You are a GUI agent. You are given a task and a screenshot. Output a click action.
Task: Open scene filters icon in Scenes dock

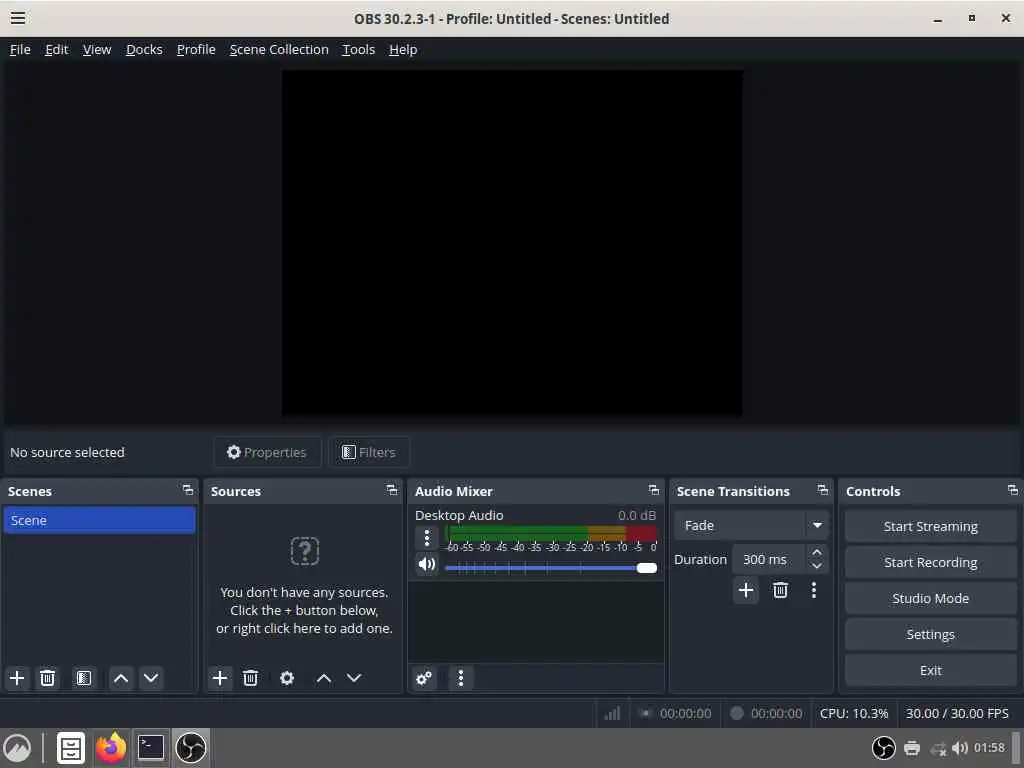(84, 678)
